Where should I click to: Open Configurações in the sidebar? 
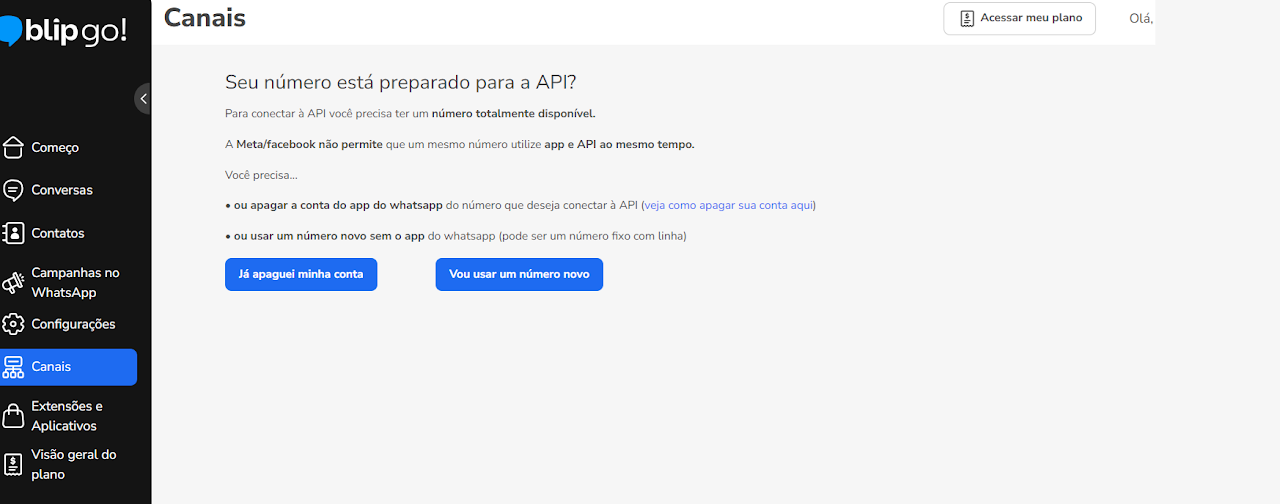(x=73, y=324)
